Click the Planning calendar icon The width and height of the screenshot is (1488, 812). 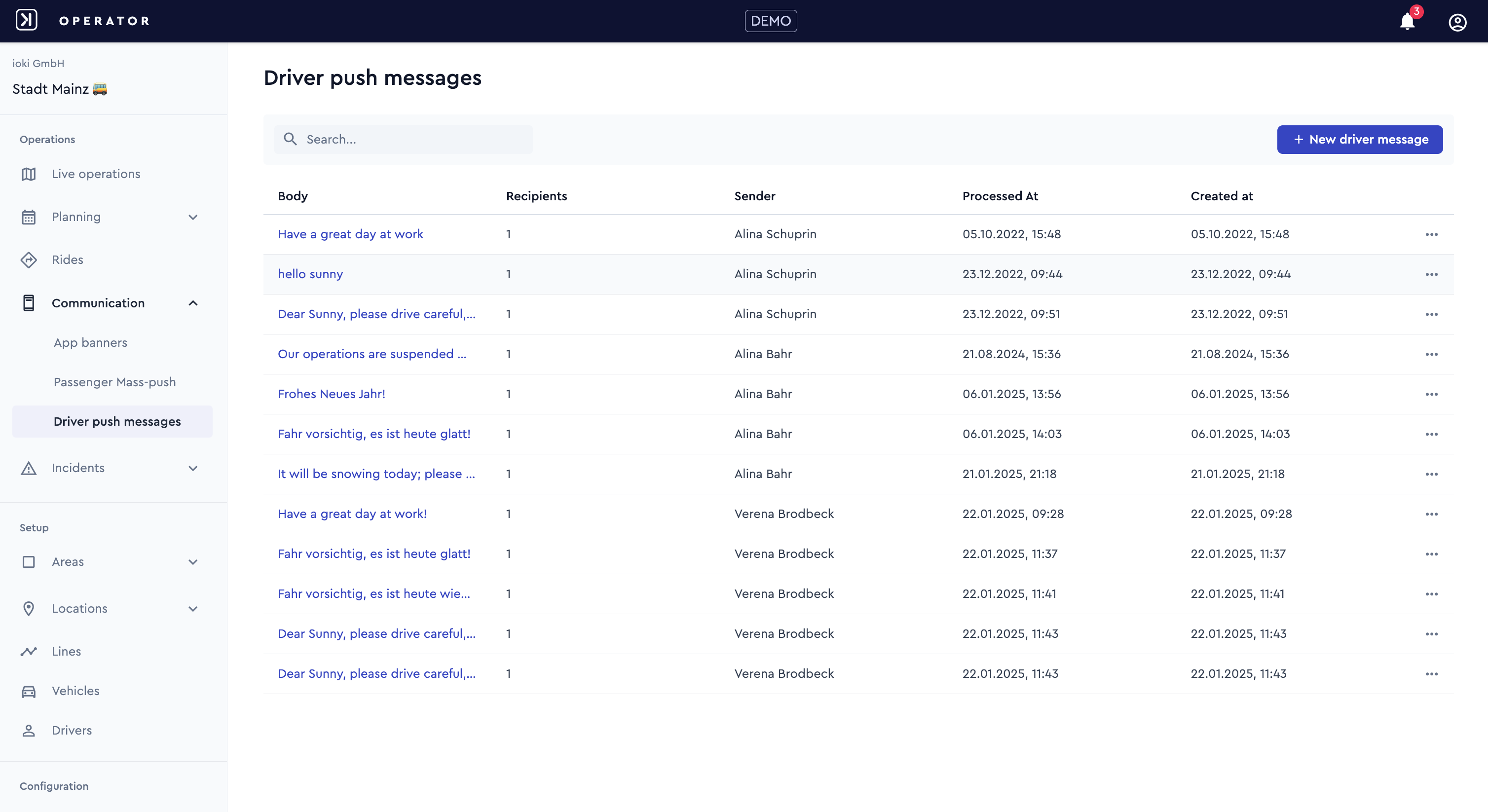28,217
